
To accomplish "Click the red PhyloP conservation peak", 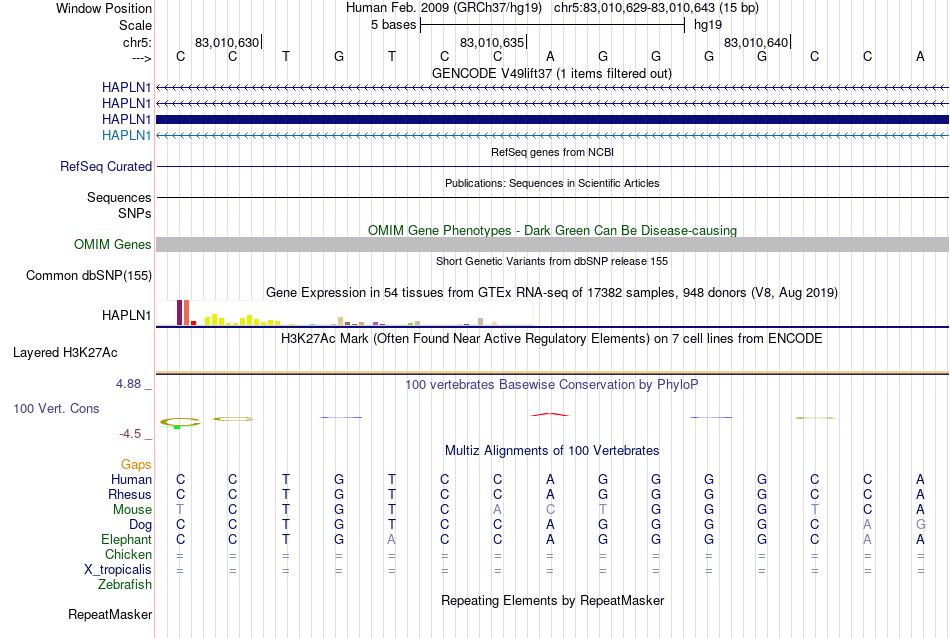I will tap(550, 414).
